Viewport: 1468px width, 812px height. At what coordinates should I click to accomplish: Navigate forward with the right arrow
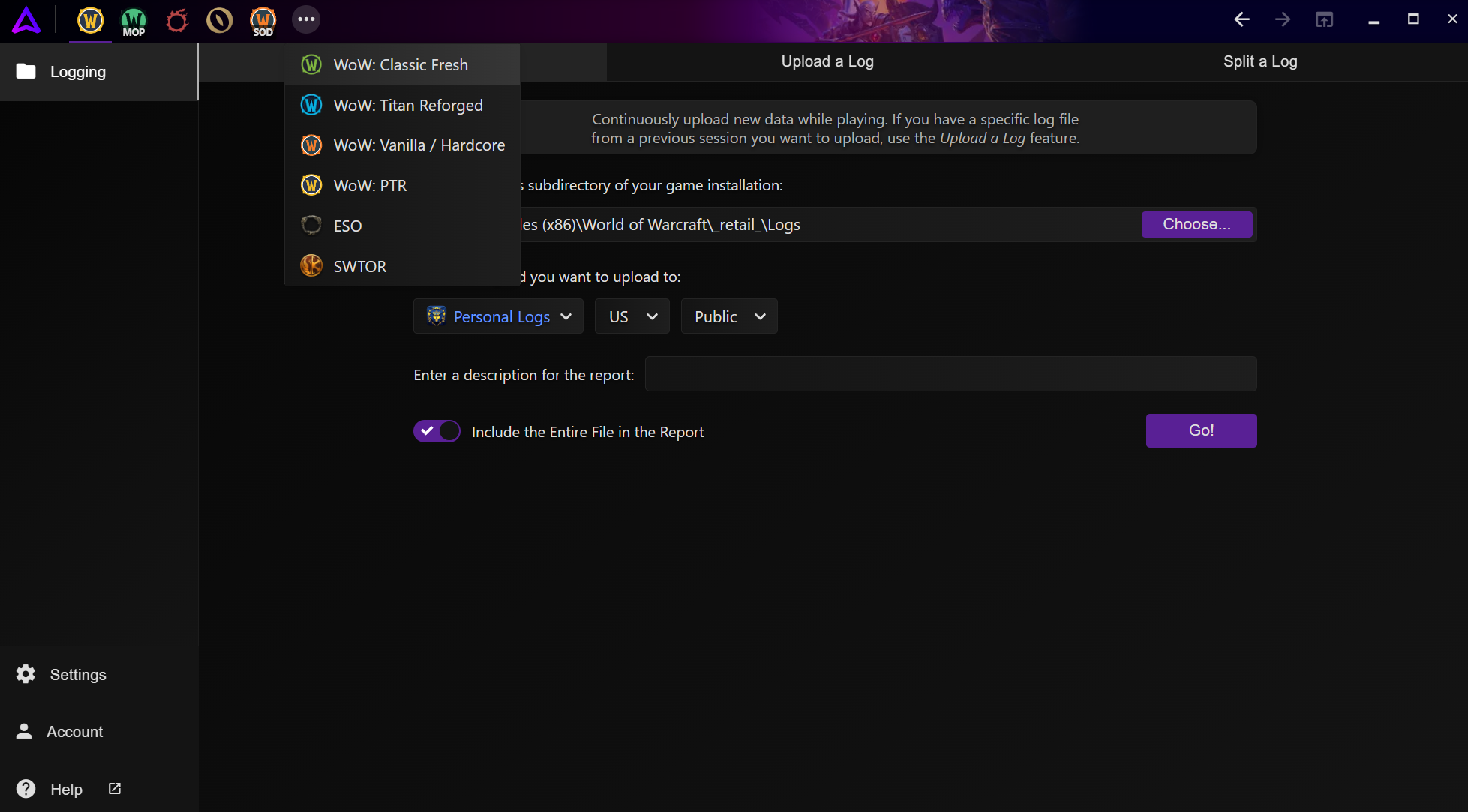click(1283, 19)
